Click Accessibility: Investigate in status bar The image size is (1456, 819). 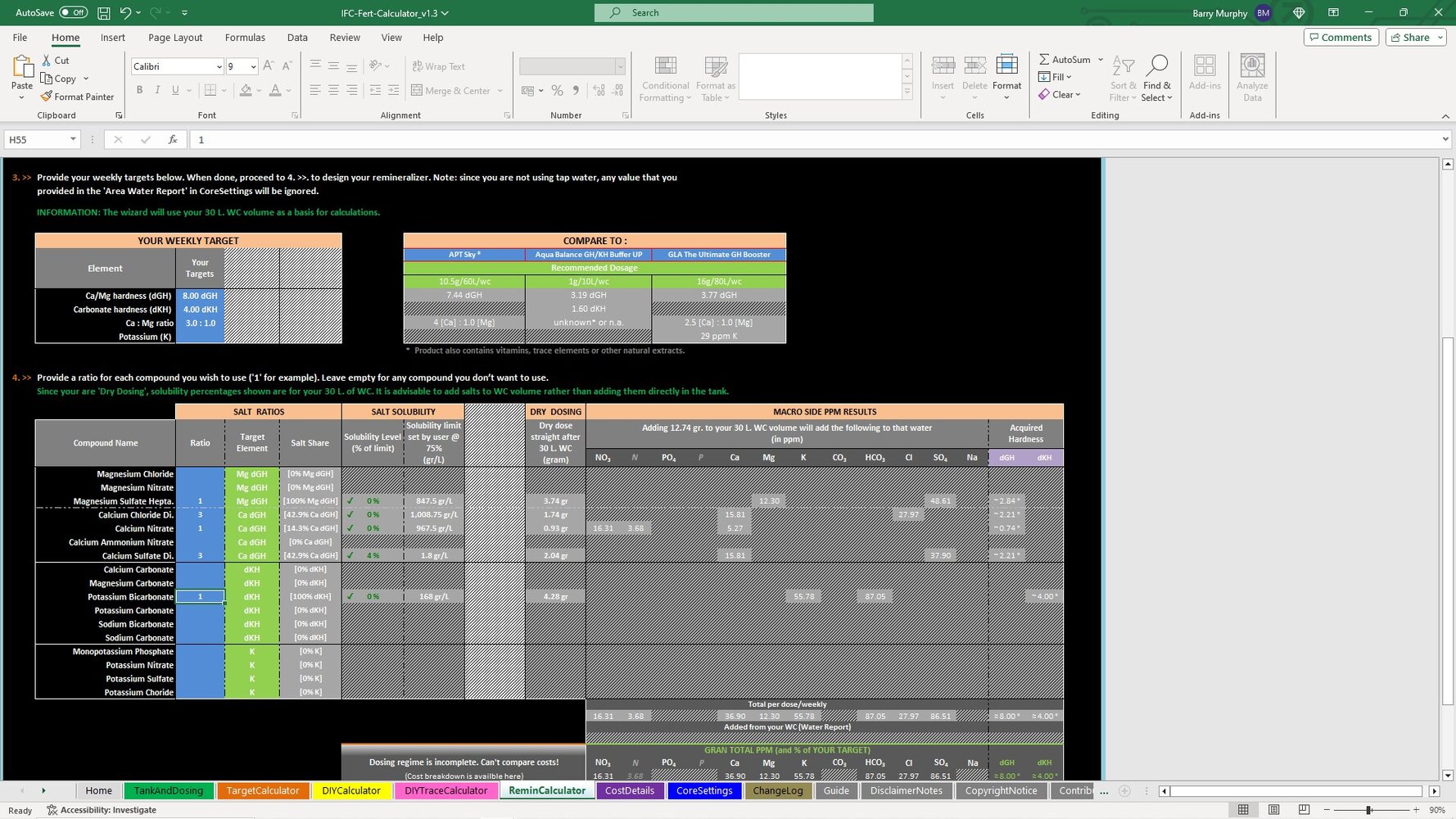coord(102,810)
